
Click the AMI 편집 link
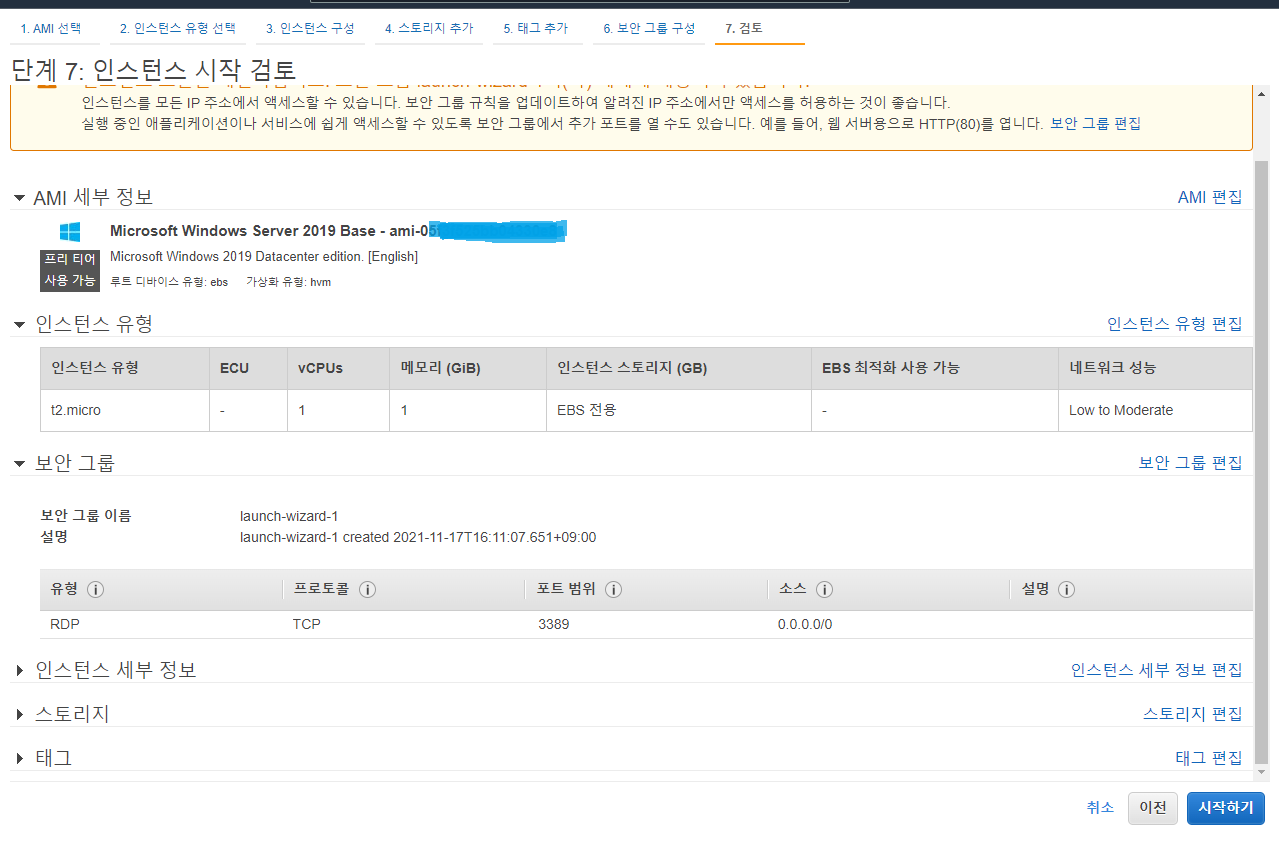click(x=1210, y=198)
